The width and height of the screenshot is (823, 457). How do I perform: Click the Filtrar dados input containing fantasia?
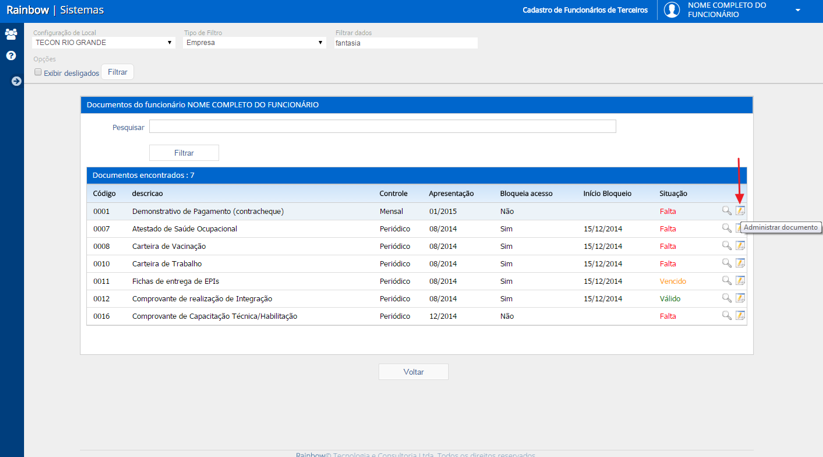coord(406,43)
